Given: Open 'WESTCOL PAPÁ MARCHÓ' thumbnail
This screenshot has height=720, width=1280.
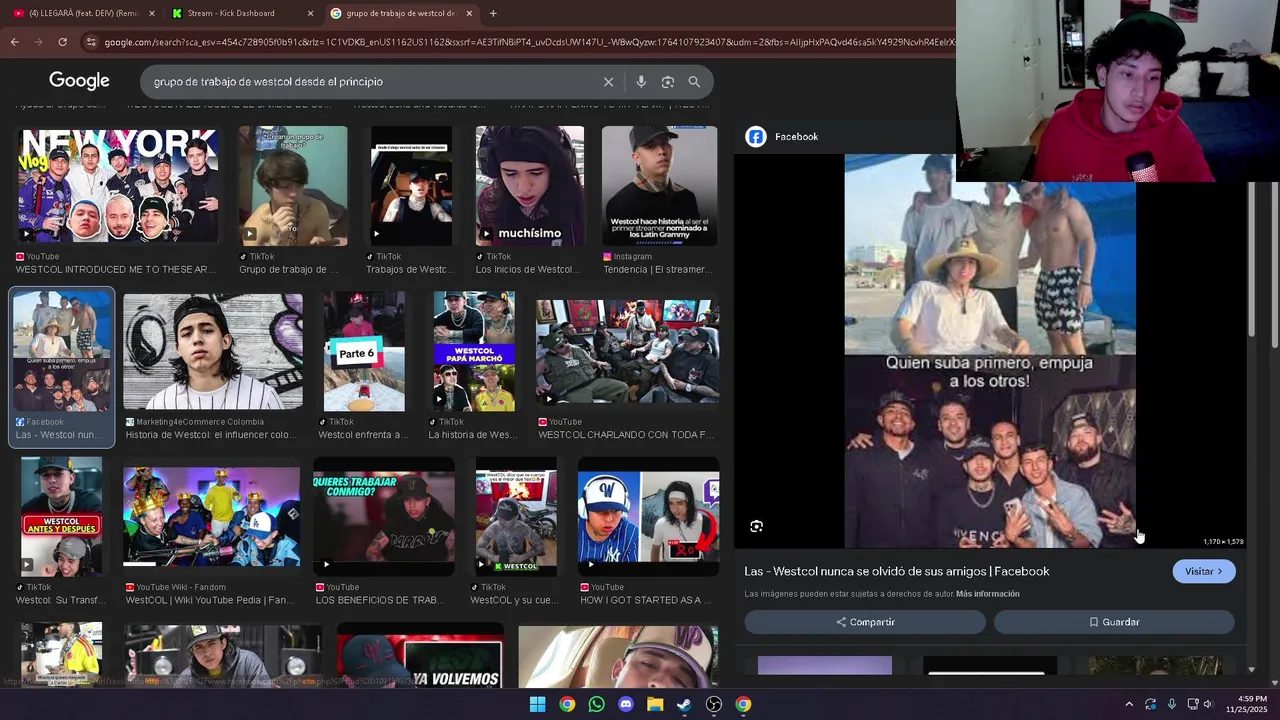Looking at the screenshot, I should point(474,351).
